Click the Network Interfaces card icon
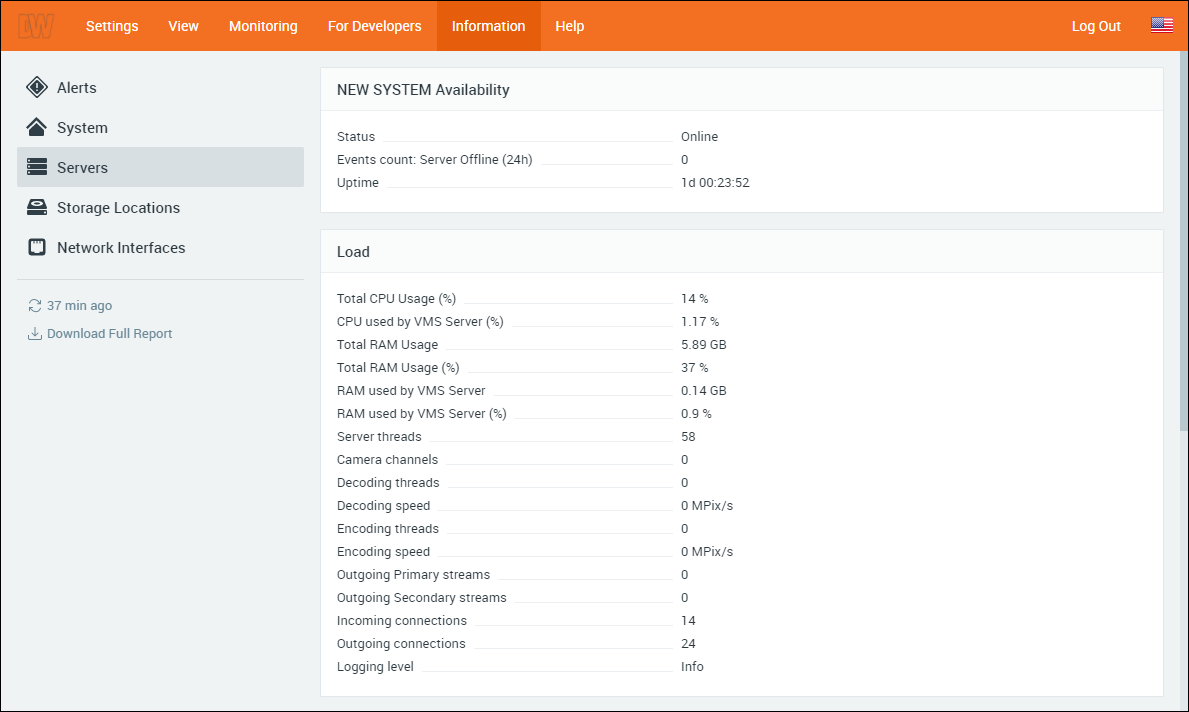 click(x=37, y=248)
